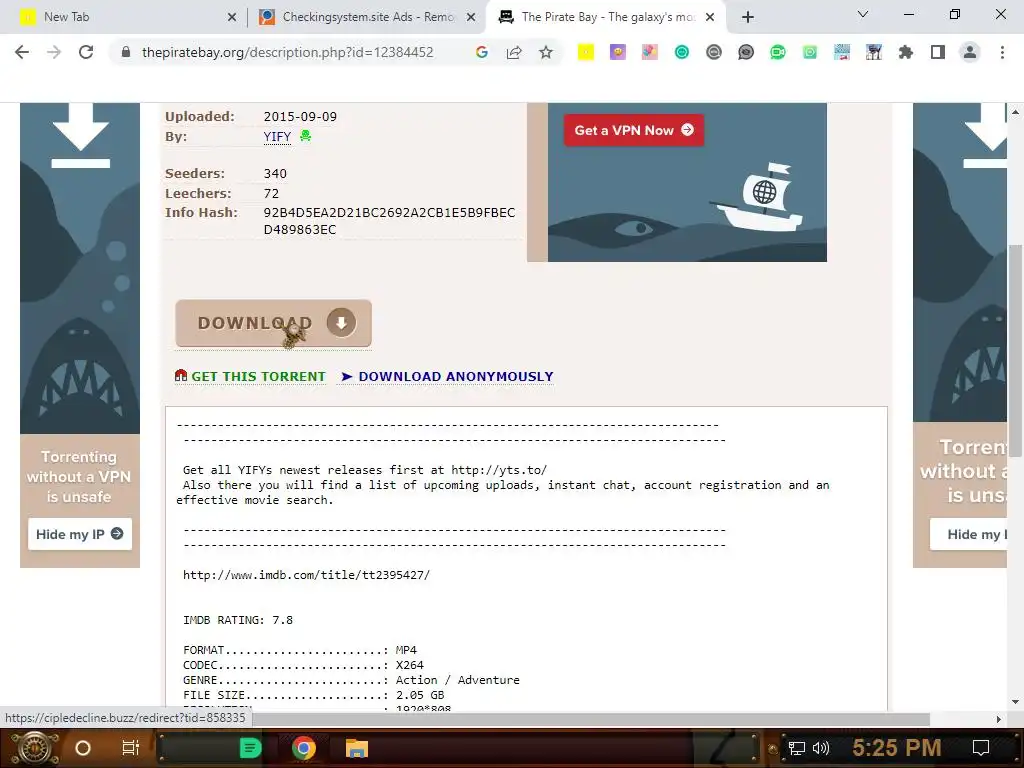Open the gray circle extension

click(714, 52)
